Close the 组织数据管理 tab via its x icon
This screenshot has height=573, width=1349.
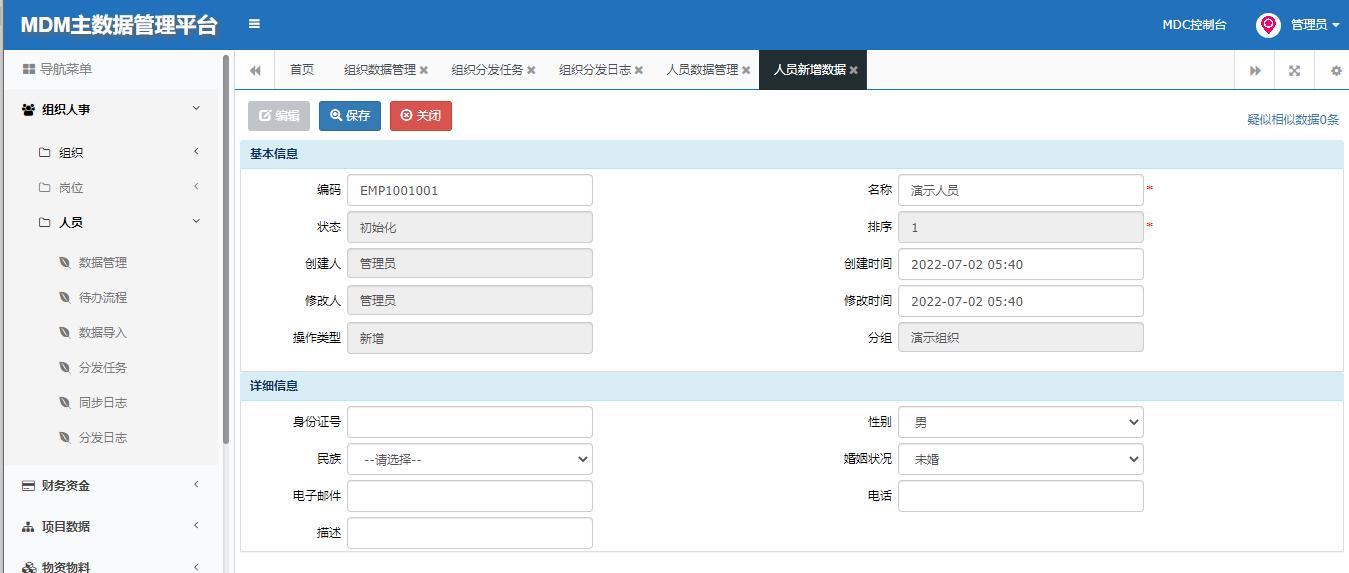tap(424, 70)
